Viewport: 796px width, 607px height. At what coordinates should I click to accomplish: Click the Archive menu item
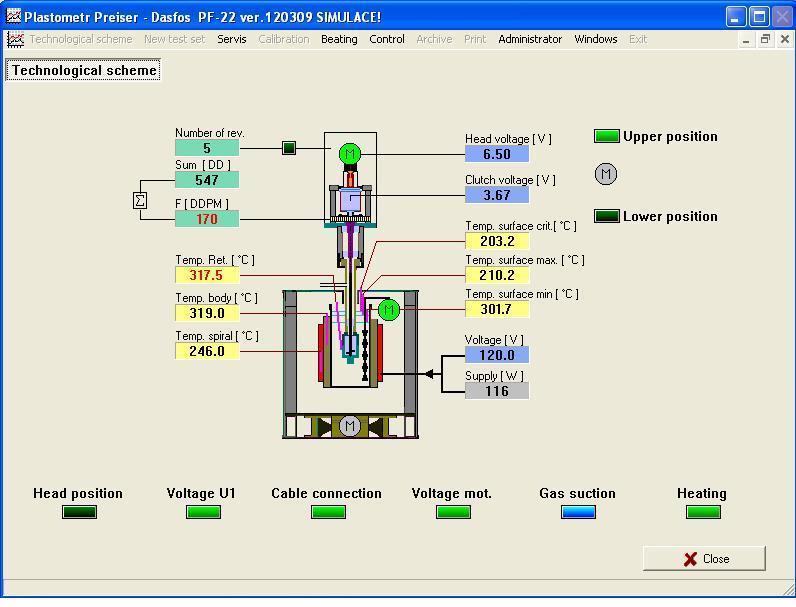click(434, 39)
